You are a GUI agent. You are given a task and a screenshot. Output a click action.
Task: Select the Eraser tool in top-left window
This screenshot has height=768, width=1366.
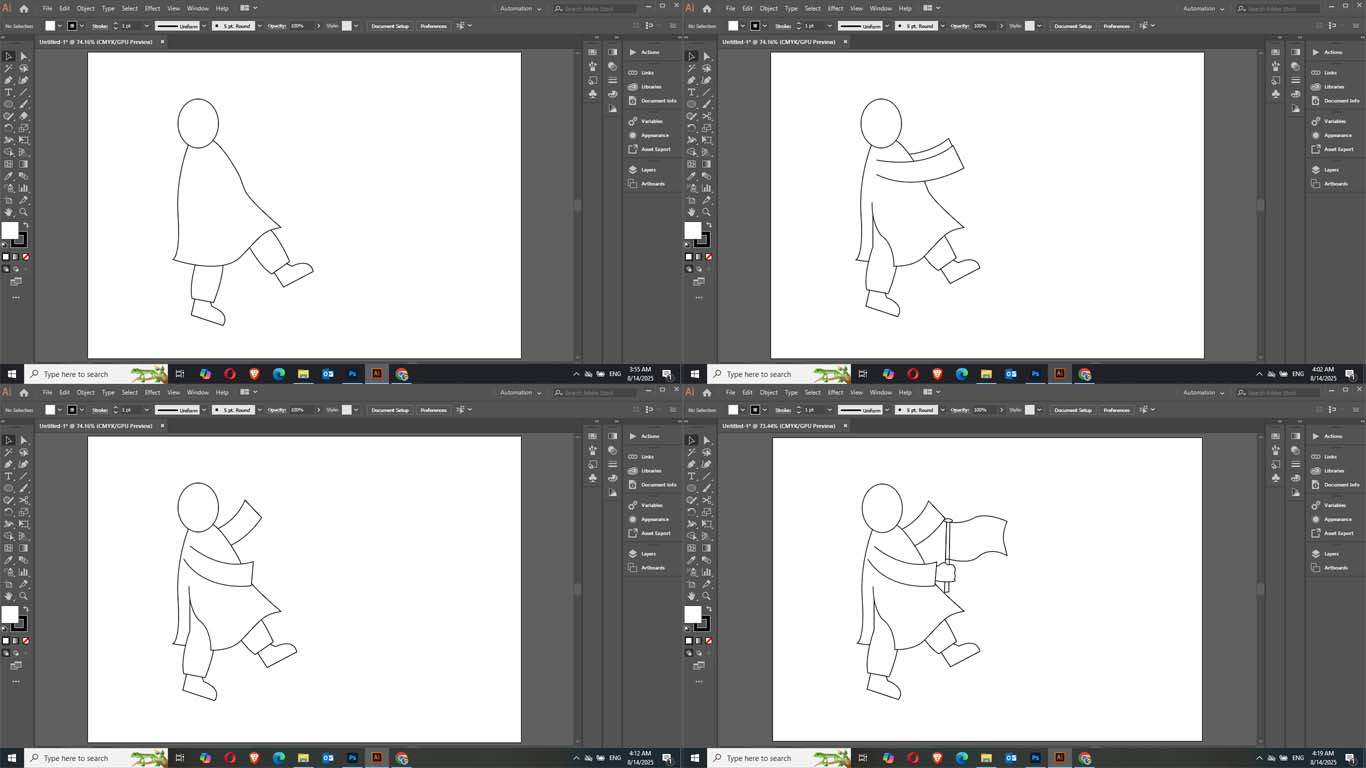click(23, 116)
